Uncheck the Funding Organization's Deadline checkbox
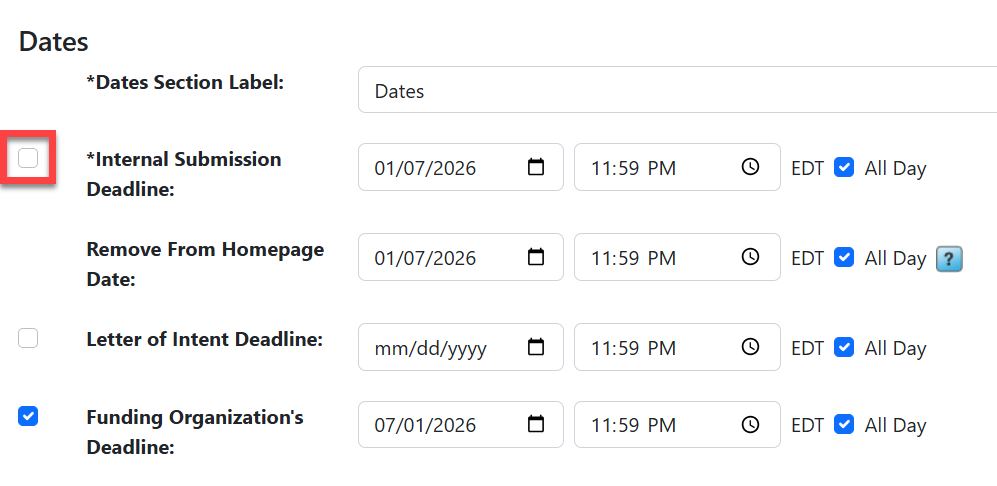The width and height of the screenshot is (997, 486). pos(28,416)
